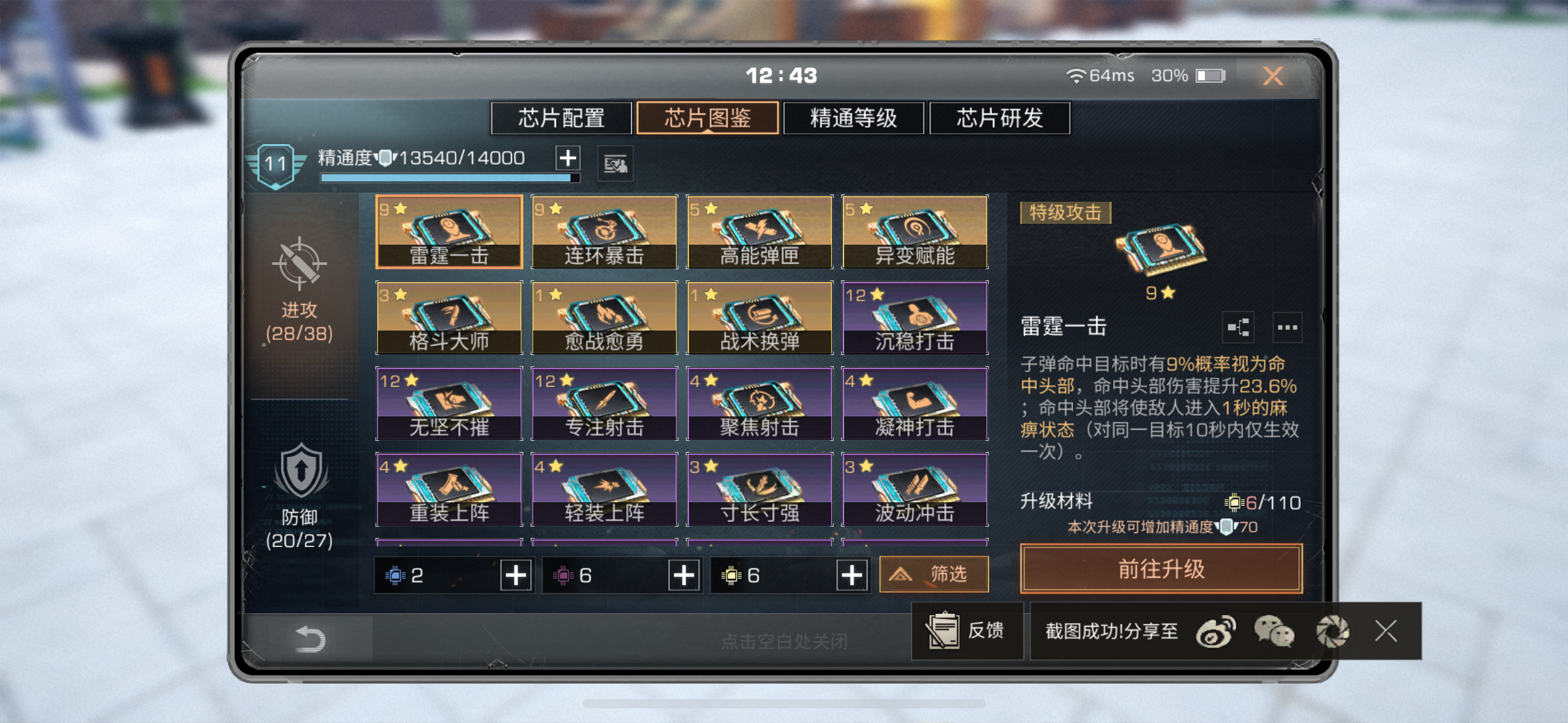
Task: Add more gold chip materials
Action: click(852, 575)
